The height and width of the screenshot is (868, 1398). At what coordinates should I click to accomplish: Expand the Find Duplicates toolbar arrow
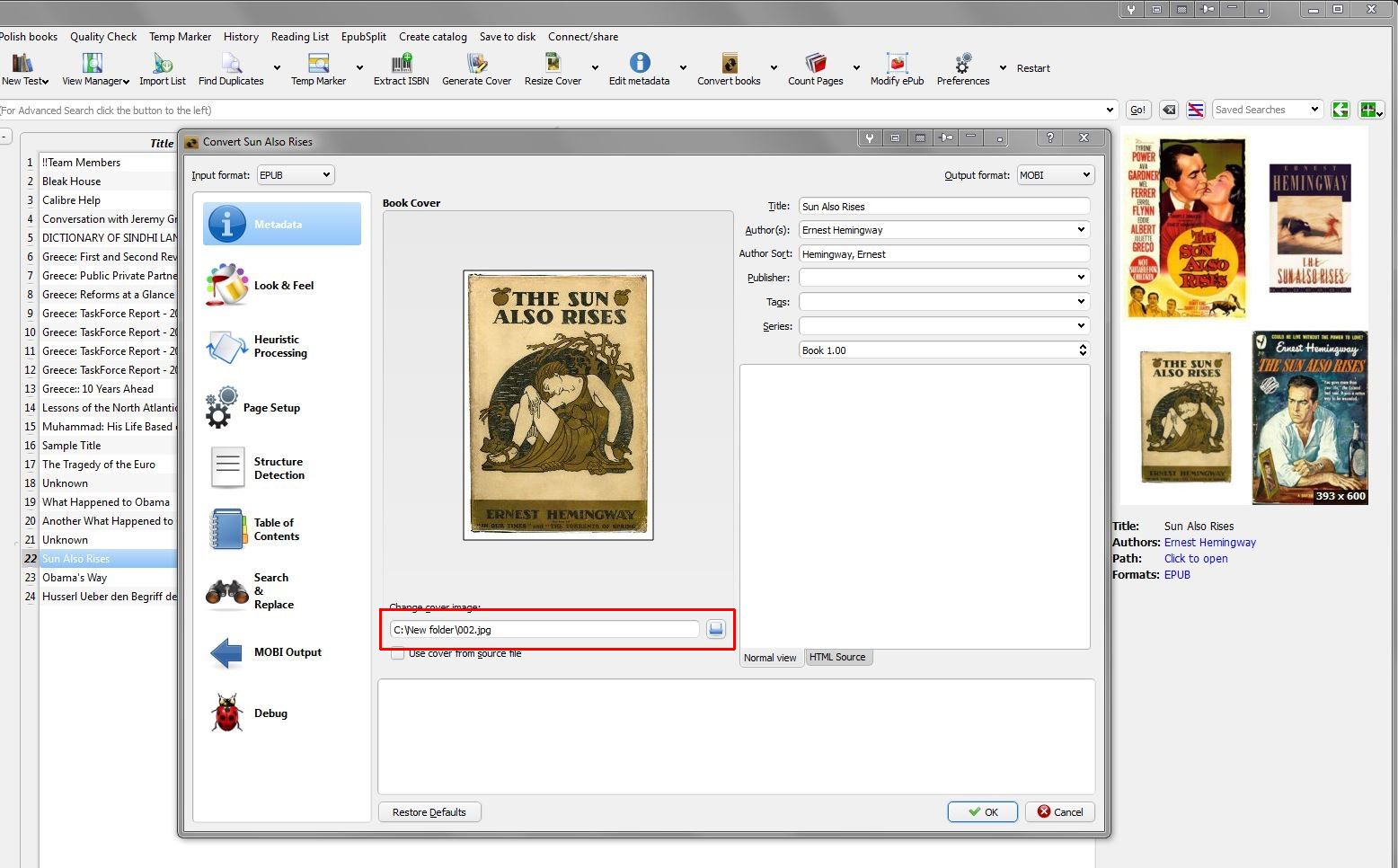point(277,67)
